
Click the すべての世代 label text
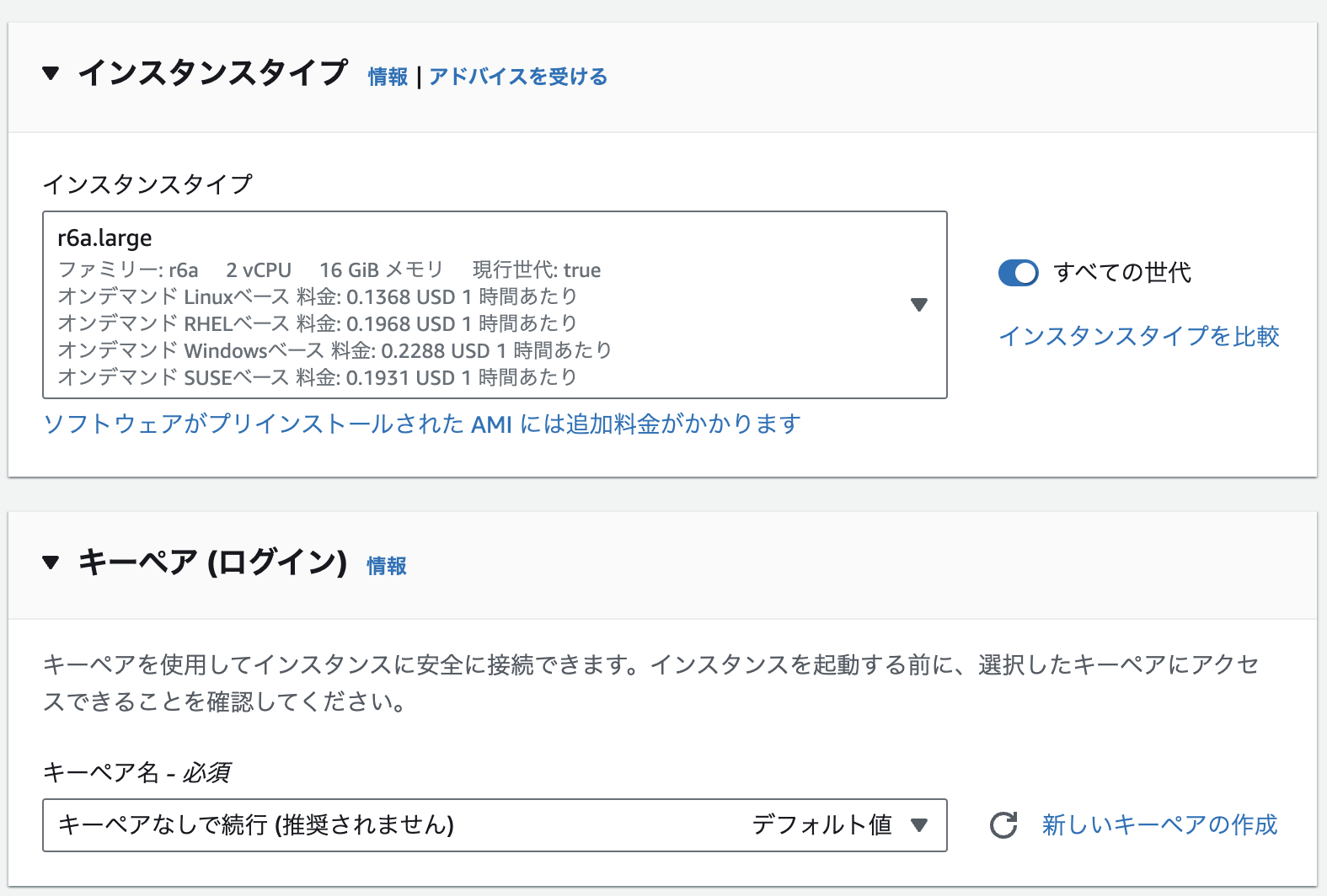pos(1122,273)
